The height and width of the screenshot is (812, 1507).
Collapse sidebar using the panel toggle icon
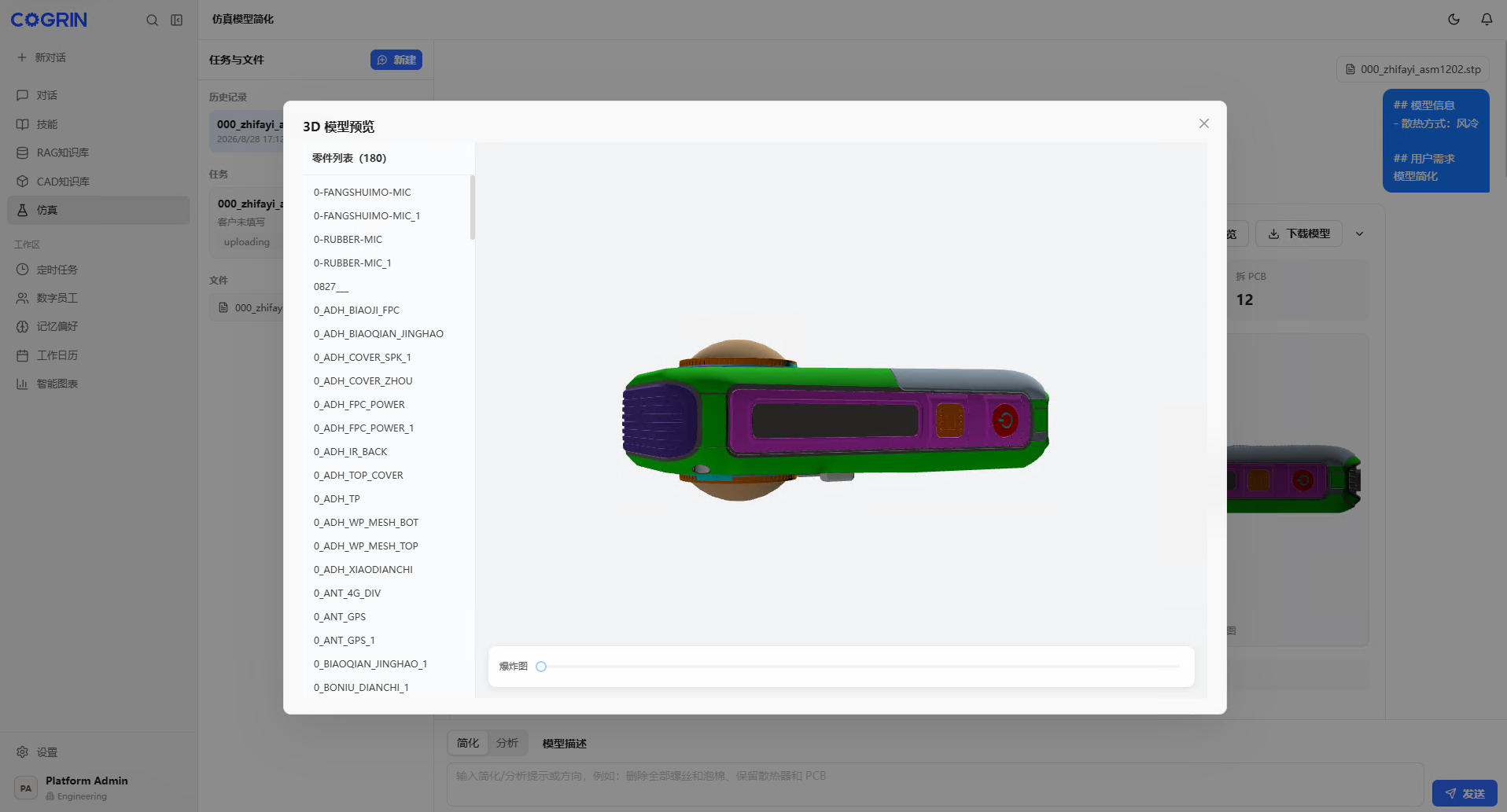coord(177,20)
